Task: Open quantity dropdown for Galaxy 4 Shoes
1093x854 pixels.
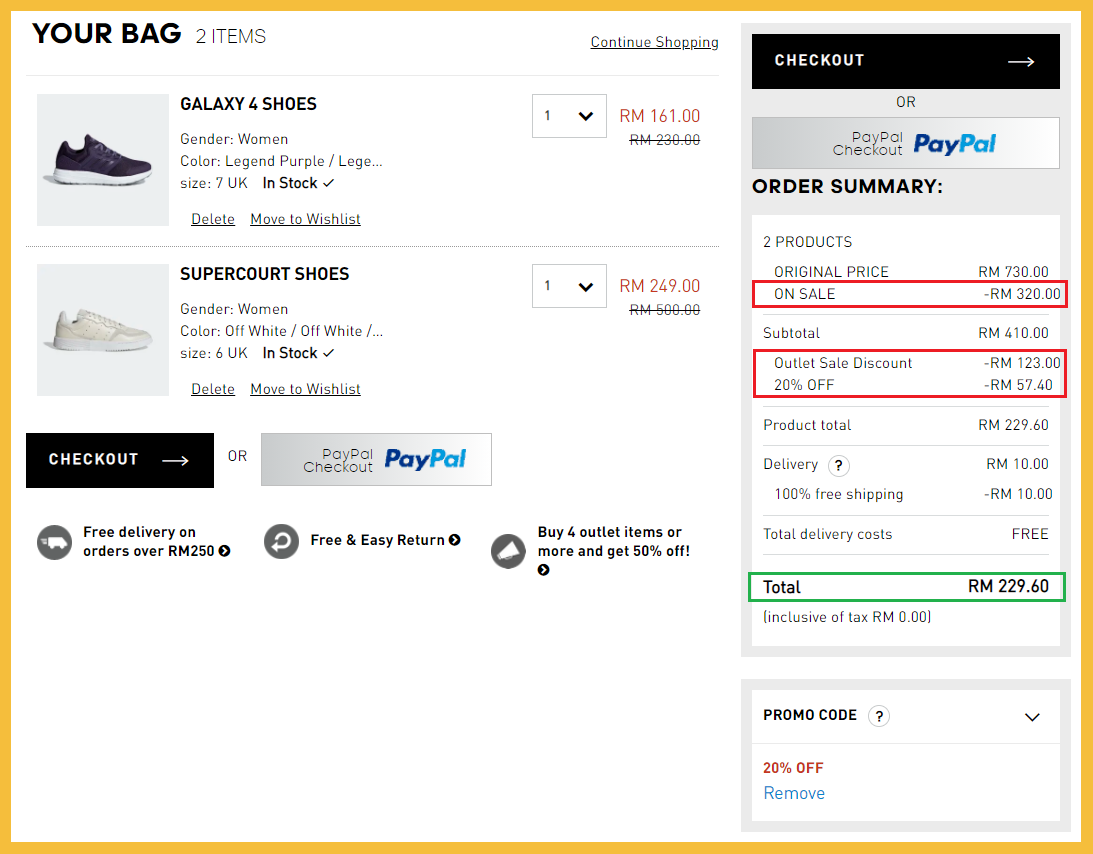Action: point(569,116)
